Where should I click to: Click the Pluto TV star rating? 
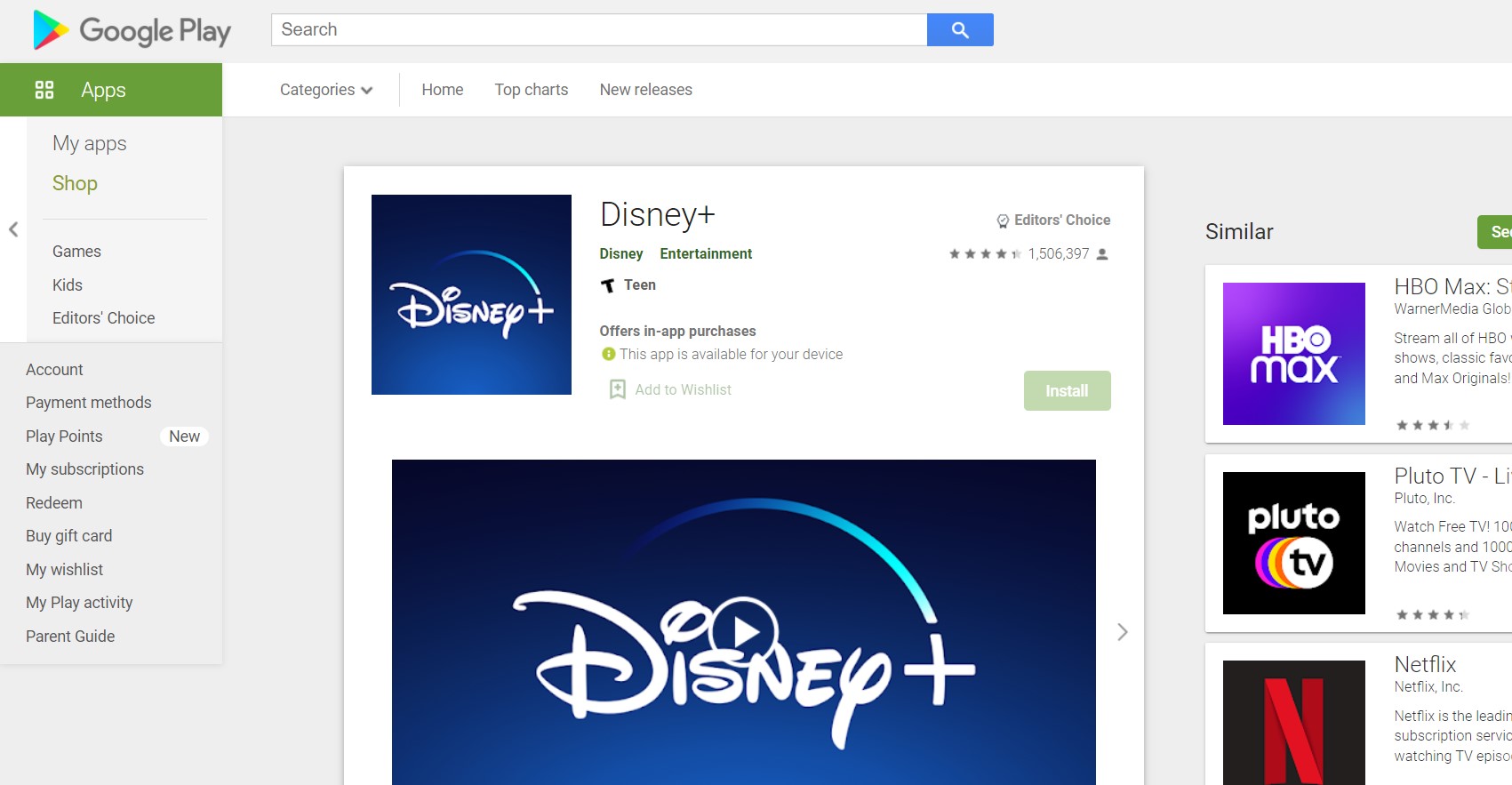click(1433, 615)
